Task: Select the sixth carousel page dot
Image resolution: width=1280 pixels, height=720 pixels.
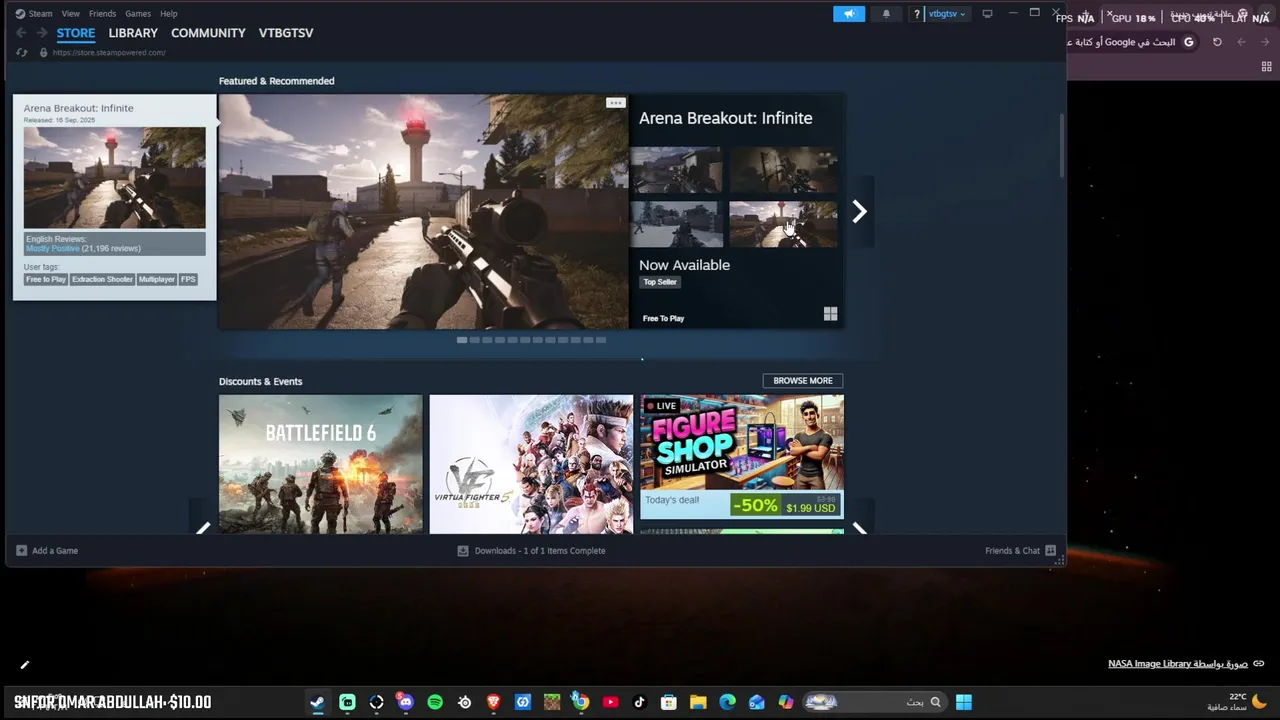Action: click(x=525, y=340)
